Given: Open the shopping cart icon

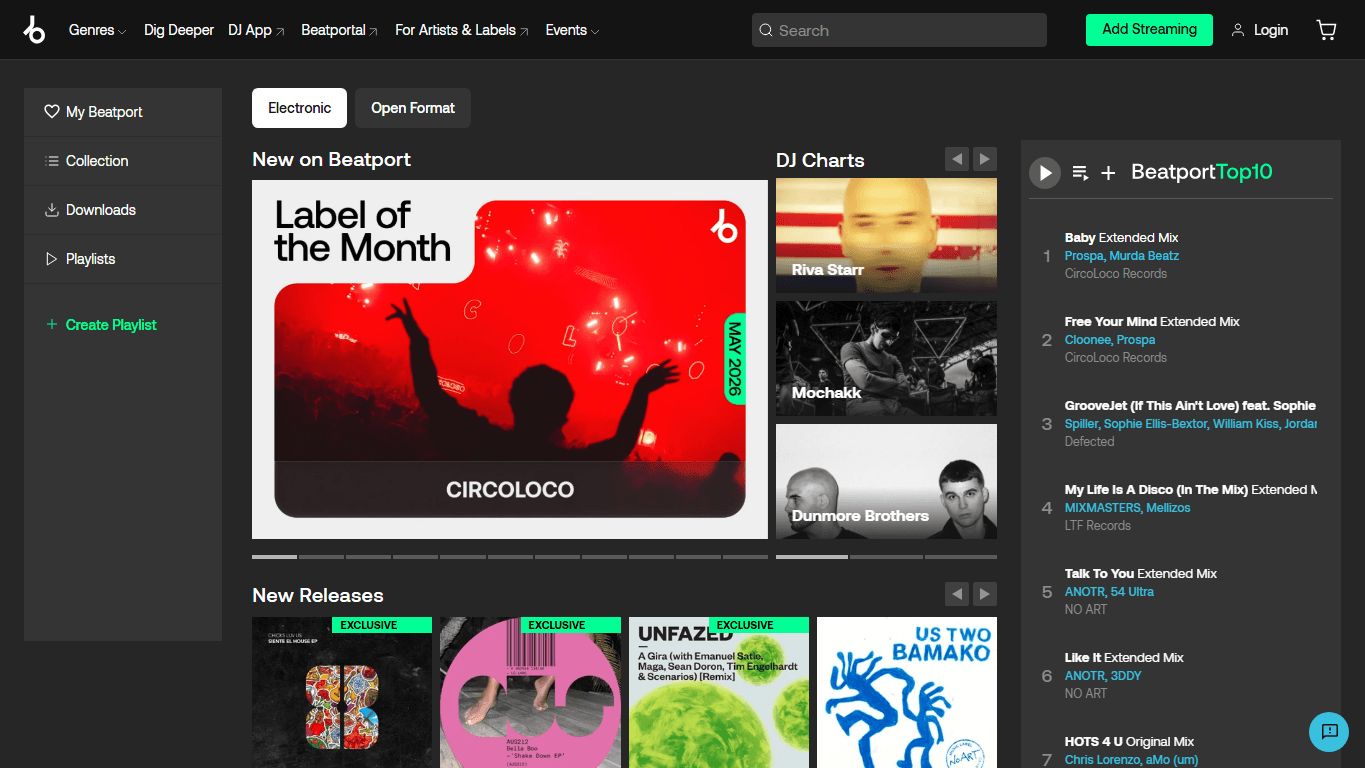Looking at the screenshot, I should click(1326, 30).
